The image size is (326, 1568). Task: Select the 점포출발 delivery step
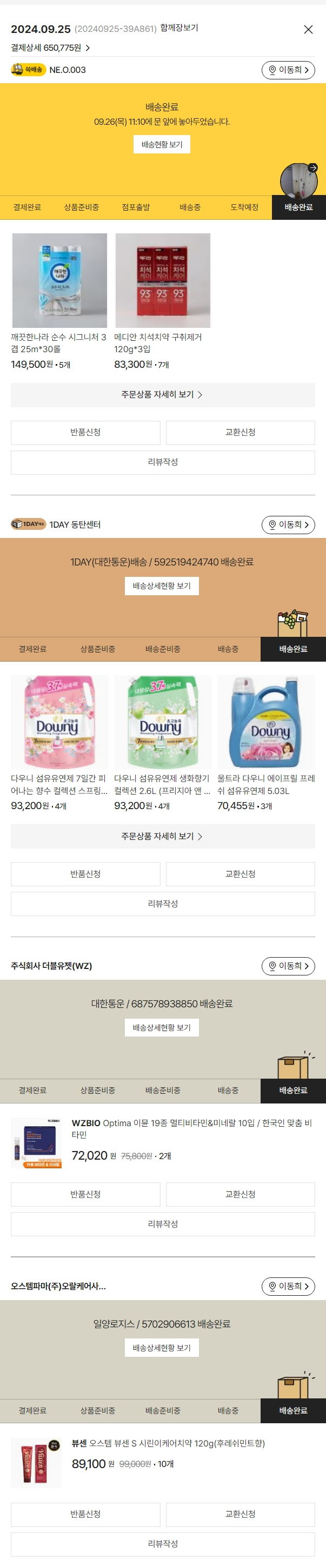pos(136,207)
